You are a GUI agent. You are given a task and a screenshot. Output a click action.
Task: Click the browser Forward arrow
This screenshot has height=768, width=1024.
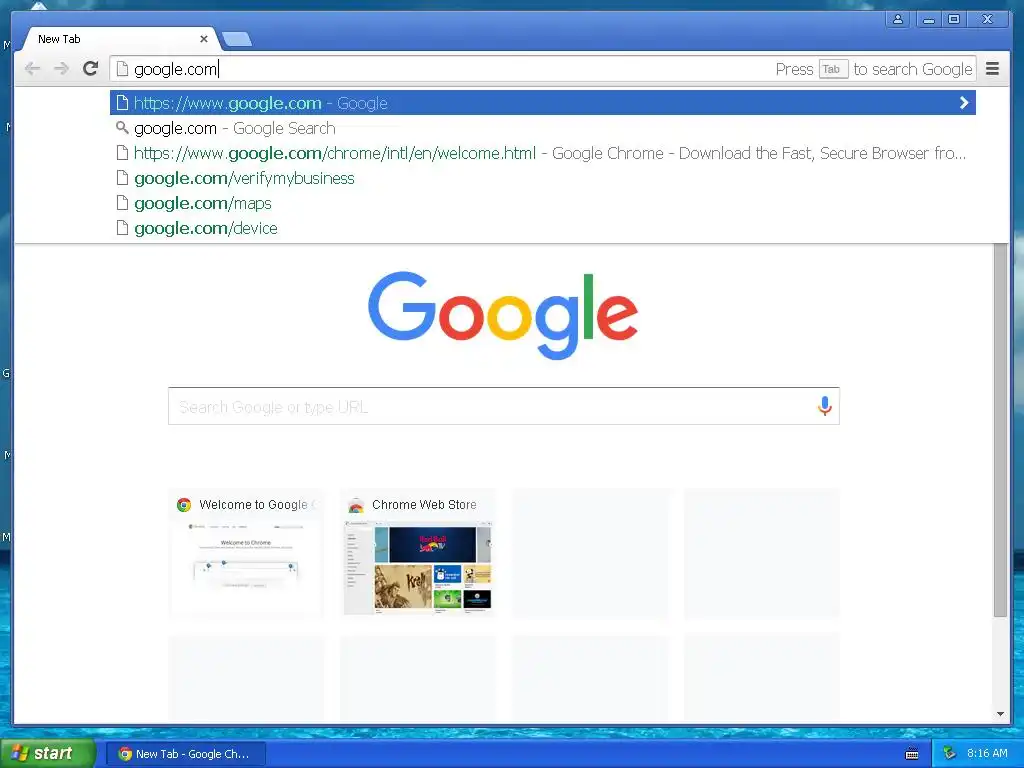(x=61, y=69)
